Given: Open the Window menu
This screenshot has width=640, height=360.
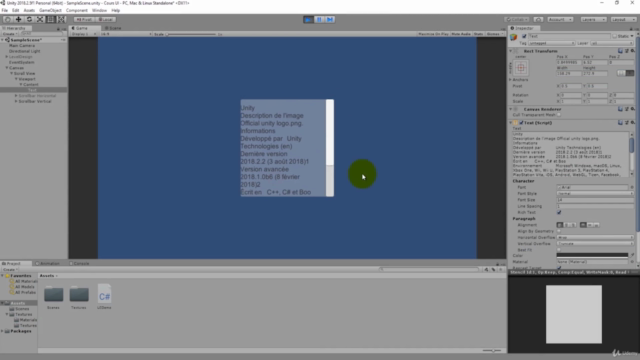Looking at the screenshot, I should point(99,10).
